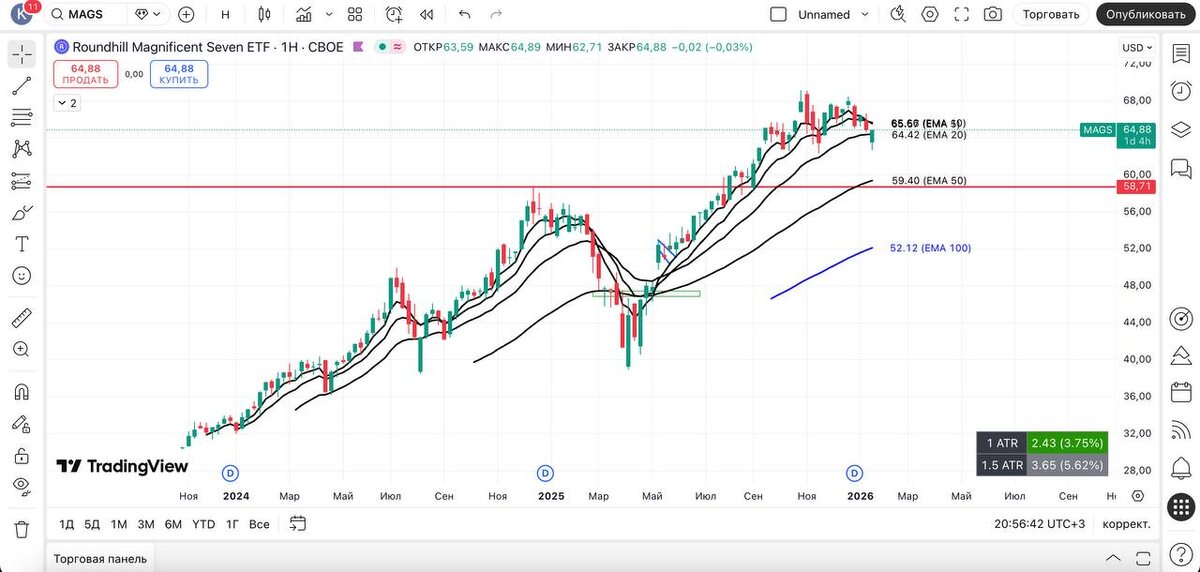Click the Опубликовать button
This screenshot has width=1200, height=572.
point(1146,14)
